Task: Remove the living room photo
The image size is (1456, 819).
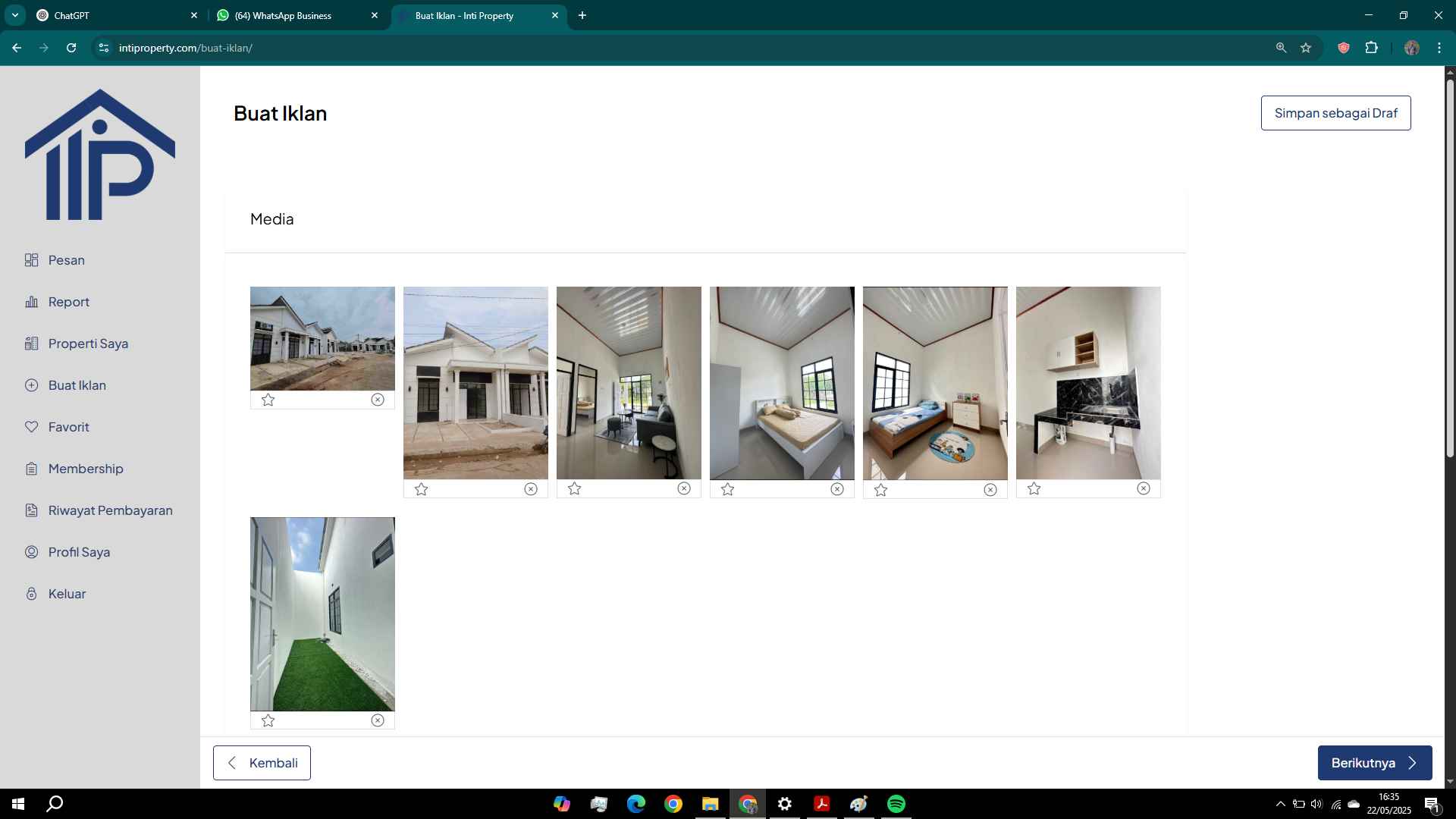Action: (684, 488)
